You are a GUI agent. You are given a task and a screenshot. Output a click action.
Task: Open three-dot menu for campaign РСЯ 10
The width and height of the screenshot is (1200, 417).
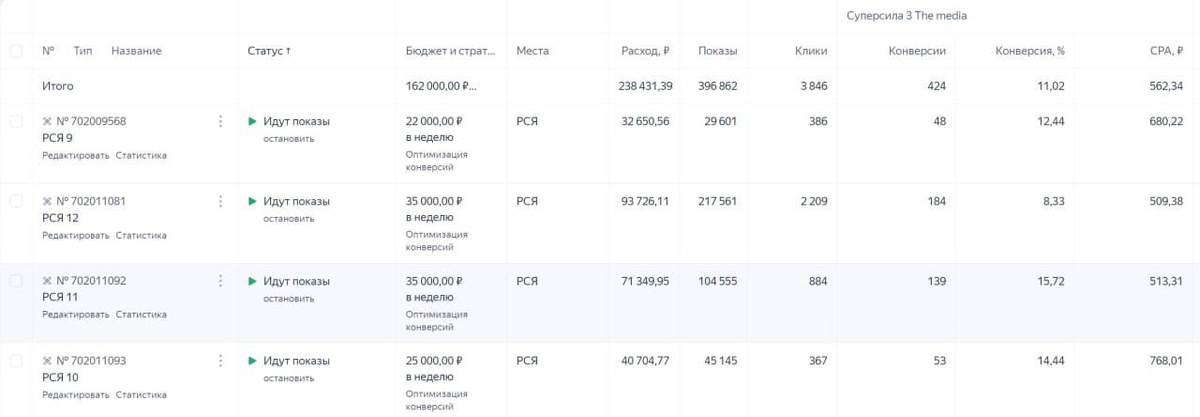pyautogui.click(x=220, y=360)
